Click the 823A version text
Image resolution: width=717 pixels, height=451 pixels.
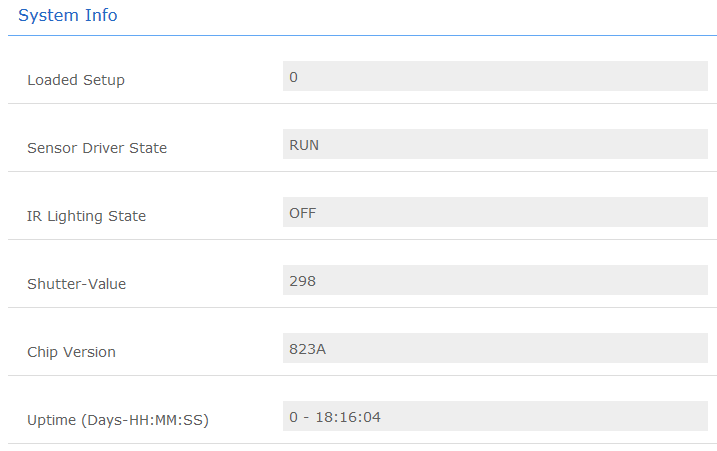pyautogui.click(x=307, y=349)
